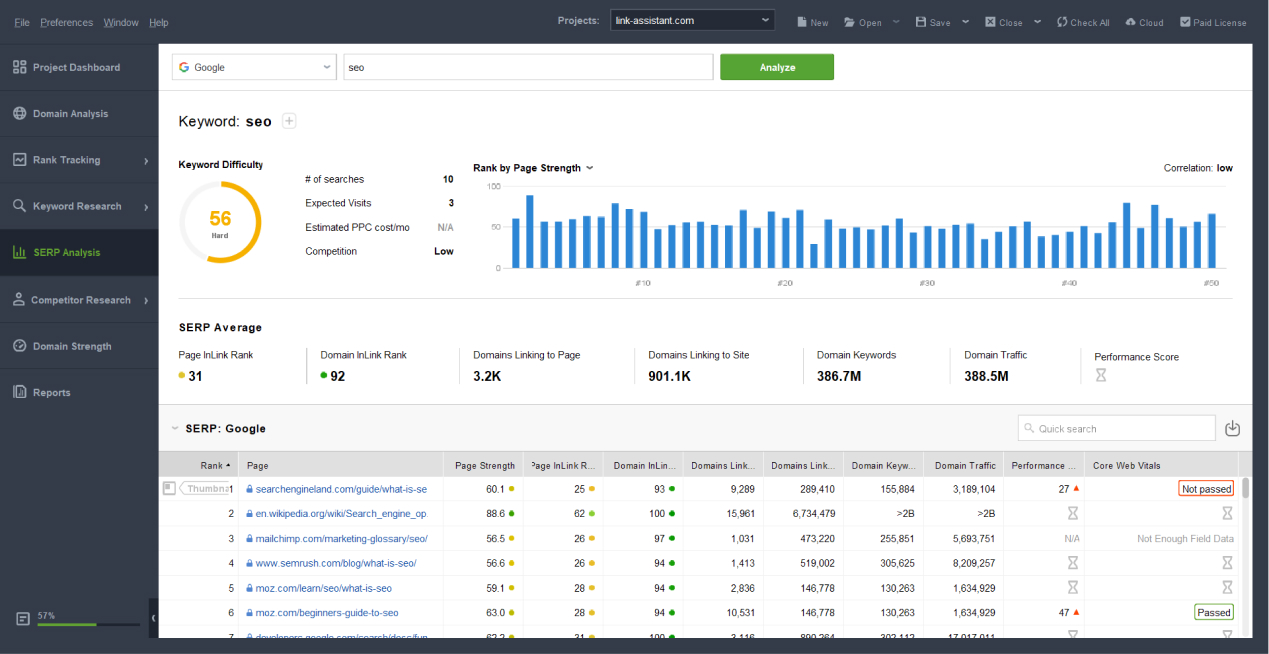Image resolution: width=1269 pixels, height=654 pixels.
Task: Collapse the left sidebar with the arrow handle
Action: point(153,619)
